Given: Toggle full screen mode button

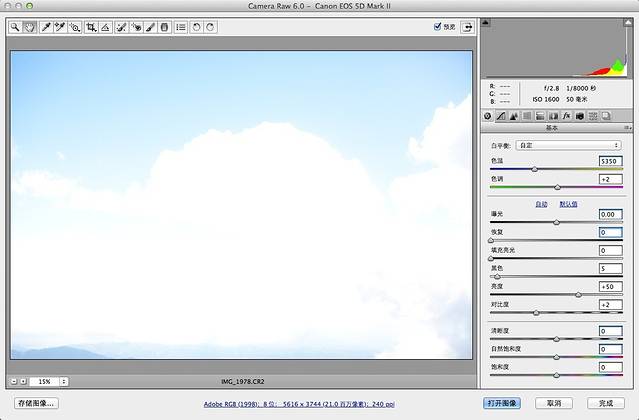Looking at the screenshot, I should pos(466,28).
